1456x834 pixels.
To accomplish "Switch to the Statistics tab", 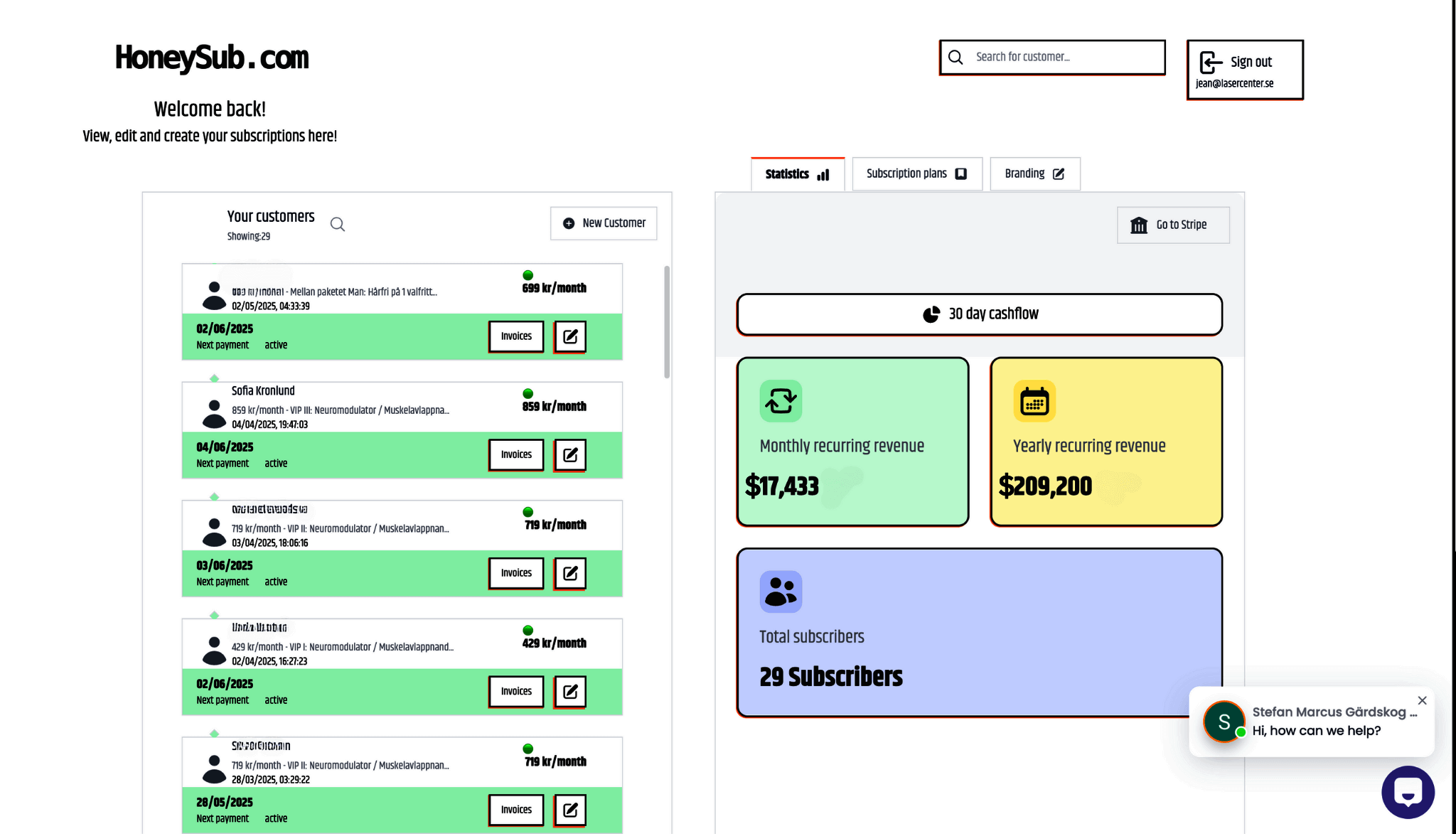I will [798, 174].
